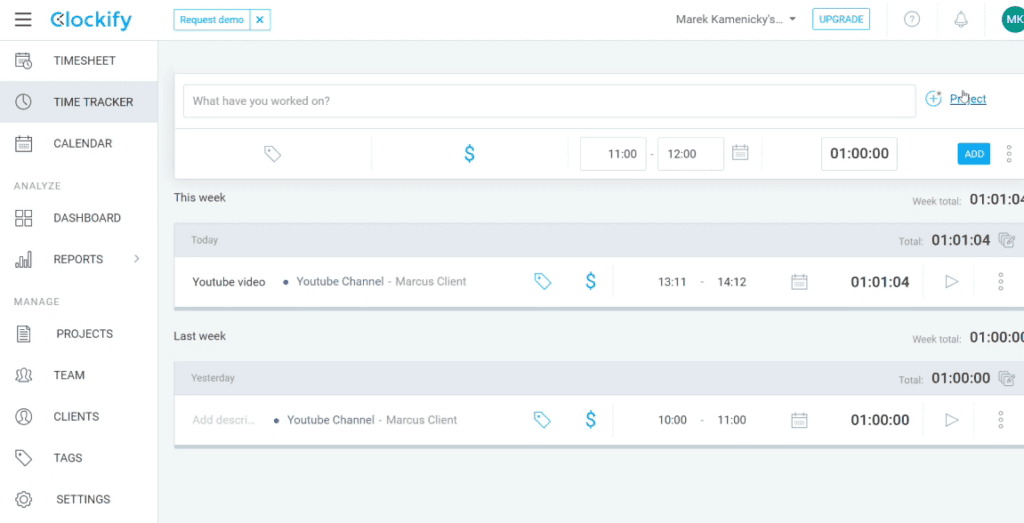The image size is (1024, 523).
Task: Open Projects page from sidebar
Action: click(84, 334)
